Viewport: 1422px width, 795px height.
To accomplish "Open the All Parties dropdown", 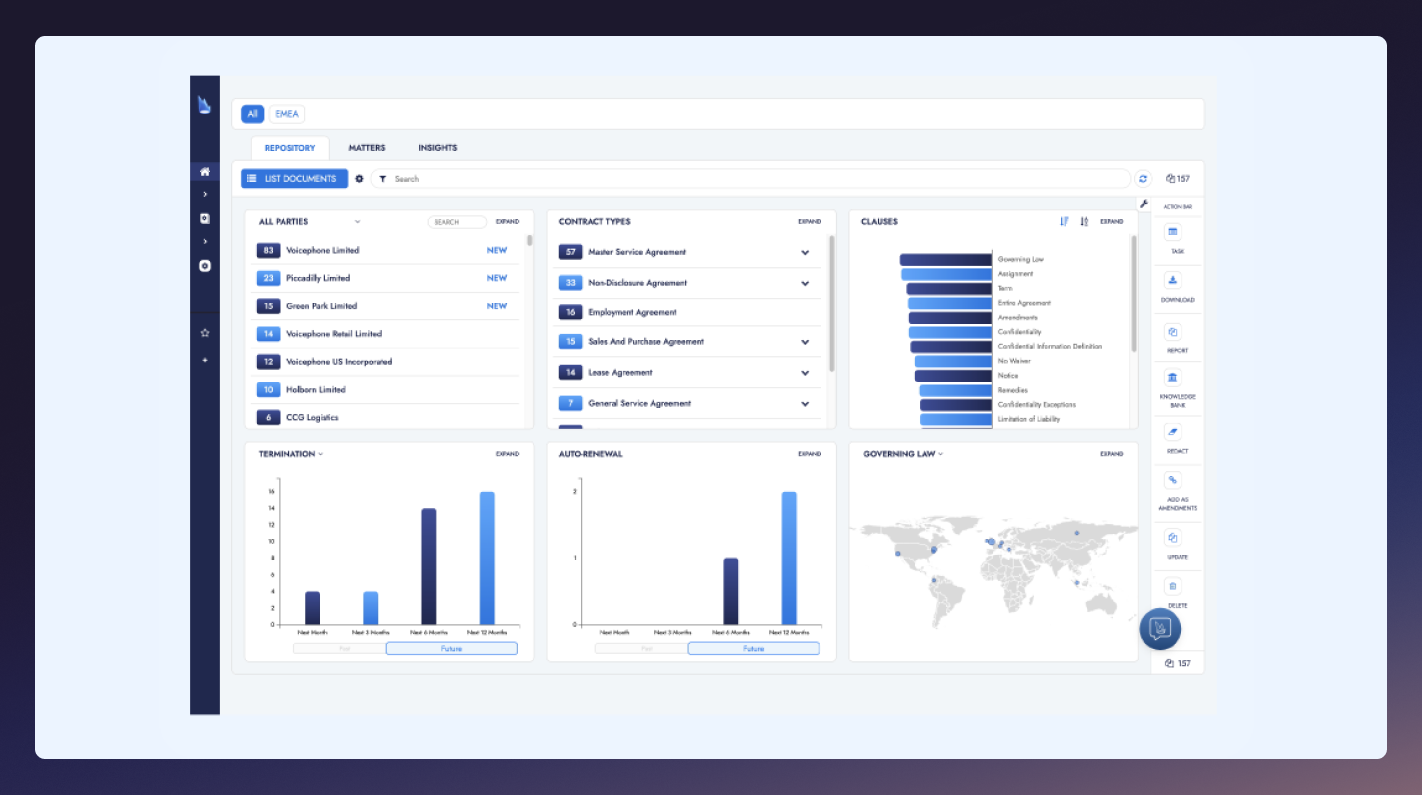I will (x=357, y=221).
